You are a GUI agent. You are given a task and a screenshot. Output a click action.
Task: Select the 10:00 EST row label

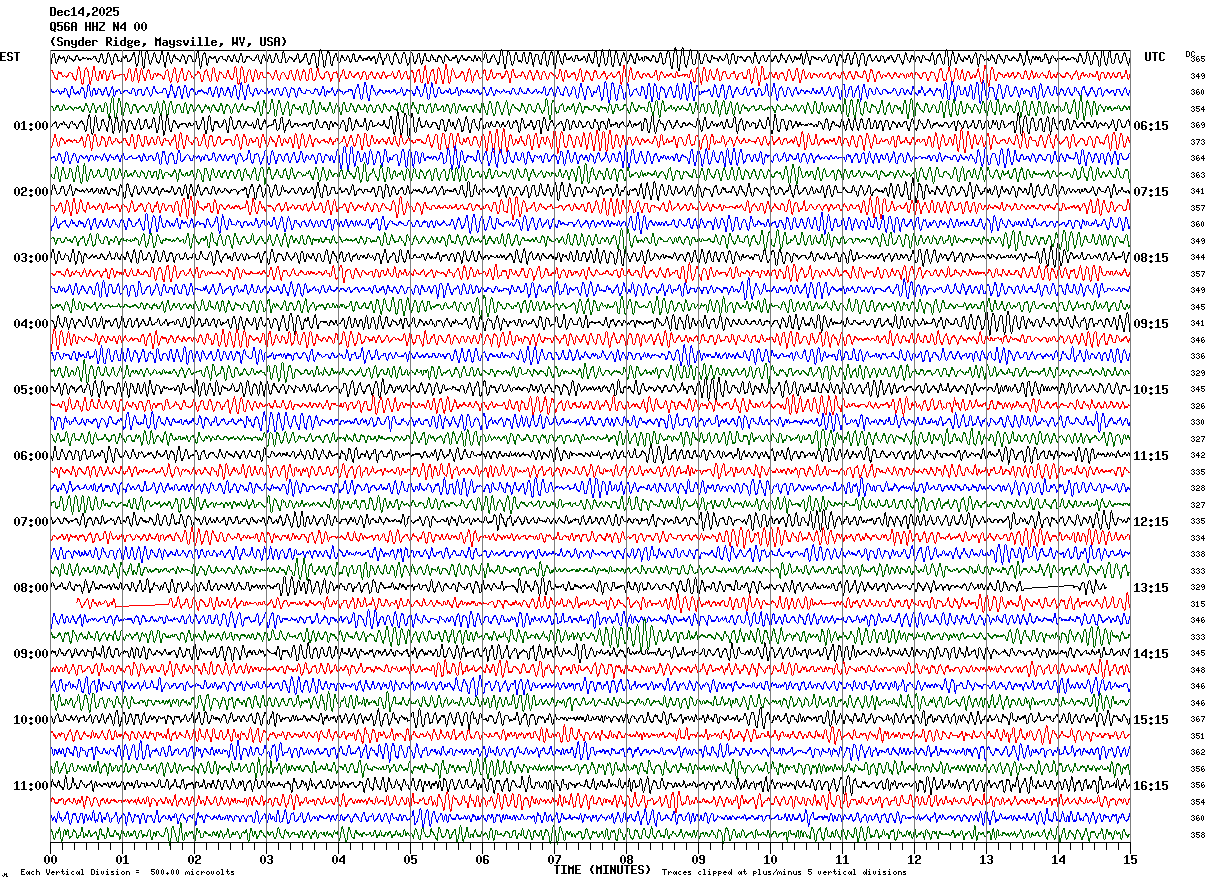point(30,720)
